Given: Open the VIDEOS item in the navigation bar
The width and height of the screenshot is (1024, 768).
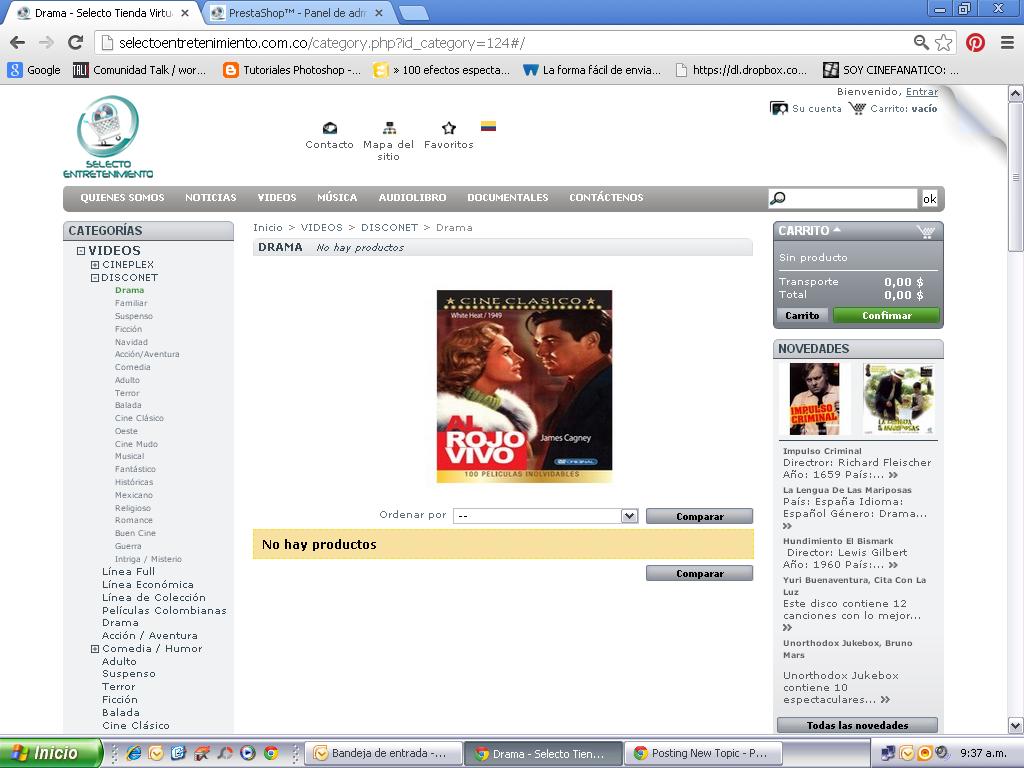Looking at the screenshot, I should [x=276, y=197].
